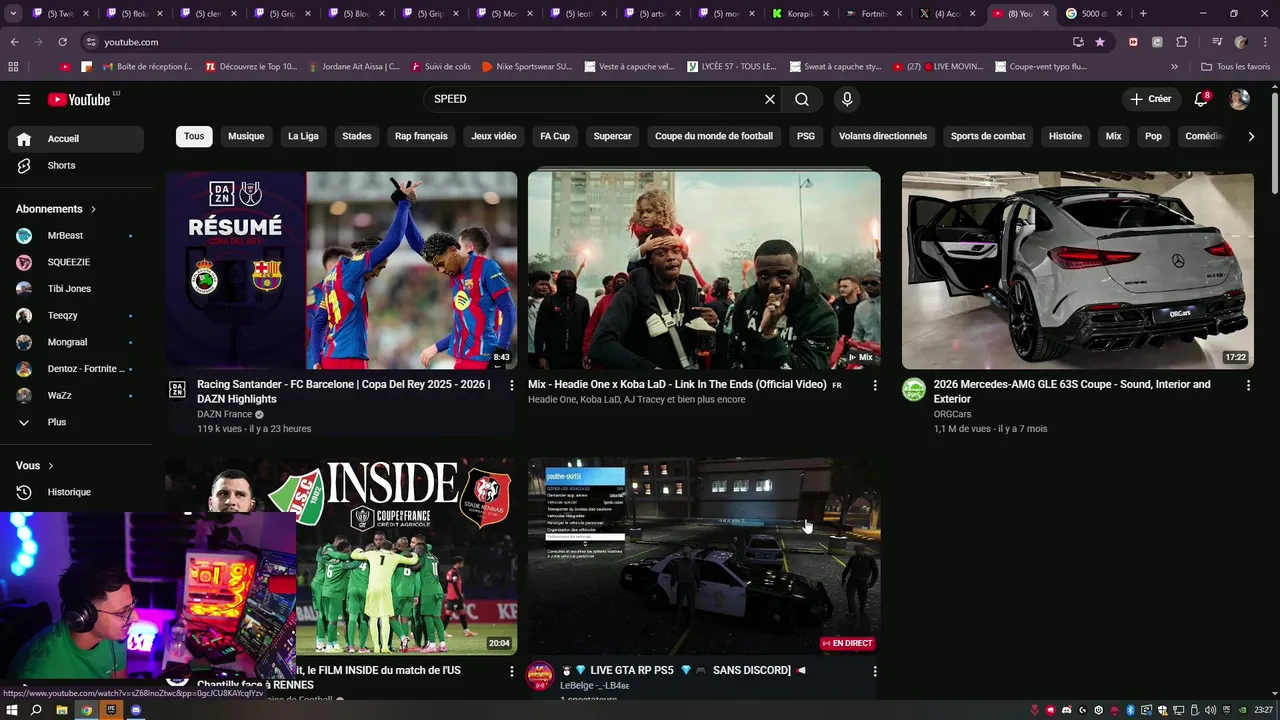Expand the Vous section
Screen dimensions: 1280x720
click(x=35, y=466)
